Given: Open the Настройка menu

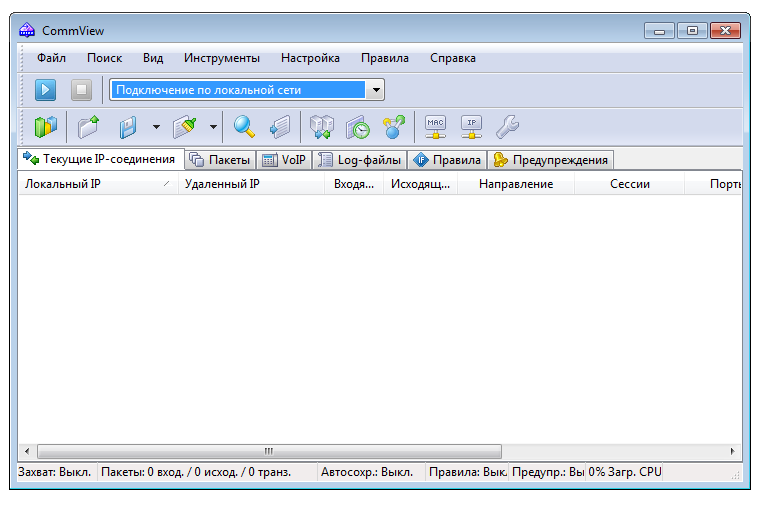Looking at the screenshot, I should [310, 58].
